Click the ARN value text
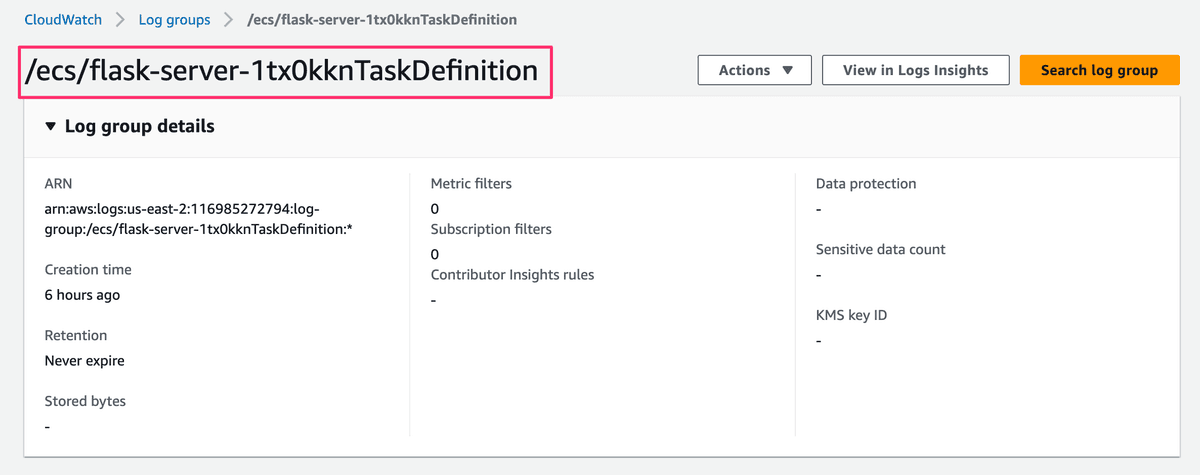 tap(198, 219)
